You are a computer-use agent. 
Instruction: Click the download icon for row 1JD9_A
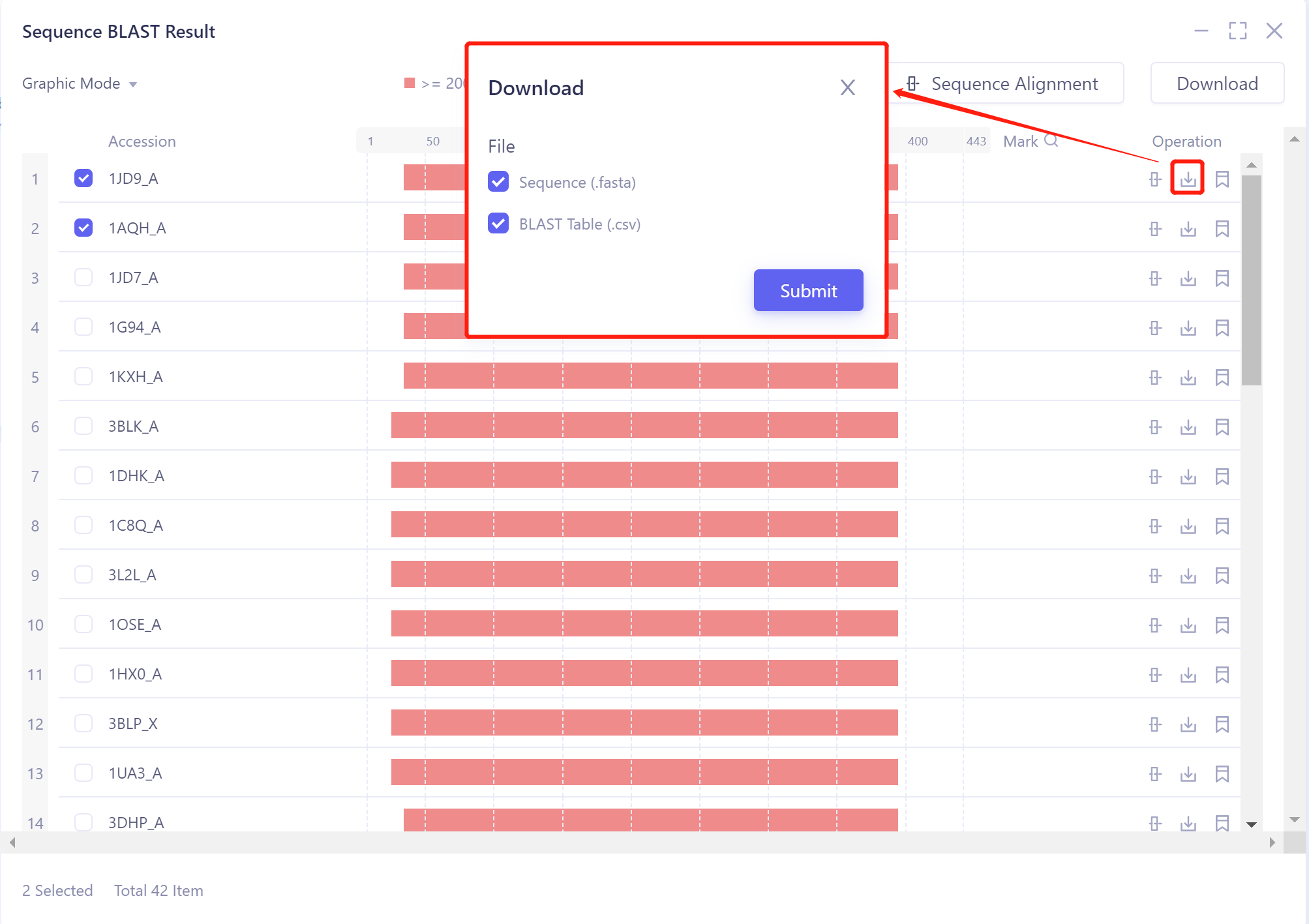coord(1188,179)
